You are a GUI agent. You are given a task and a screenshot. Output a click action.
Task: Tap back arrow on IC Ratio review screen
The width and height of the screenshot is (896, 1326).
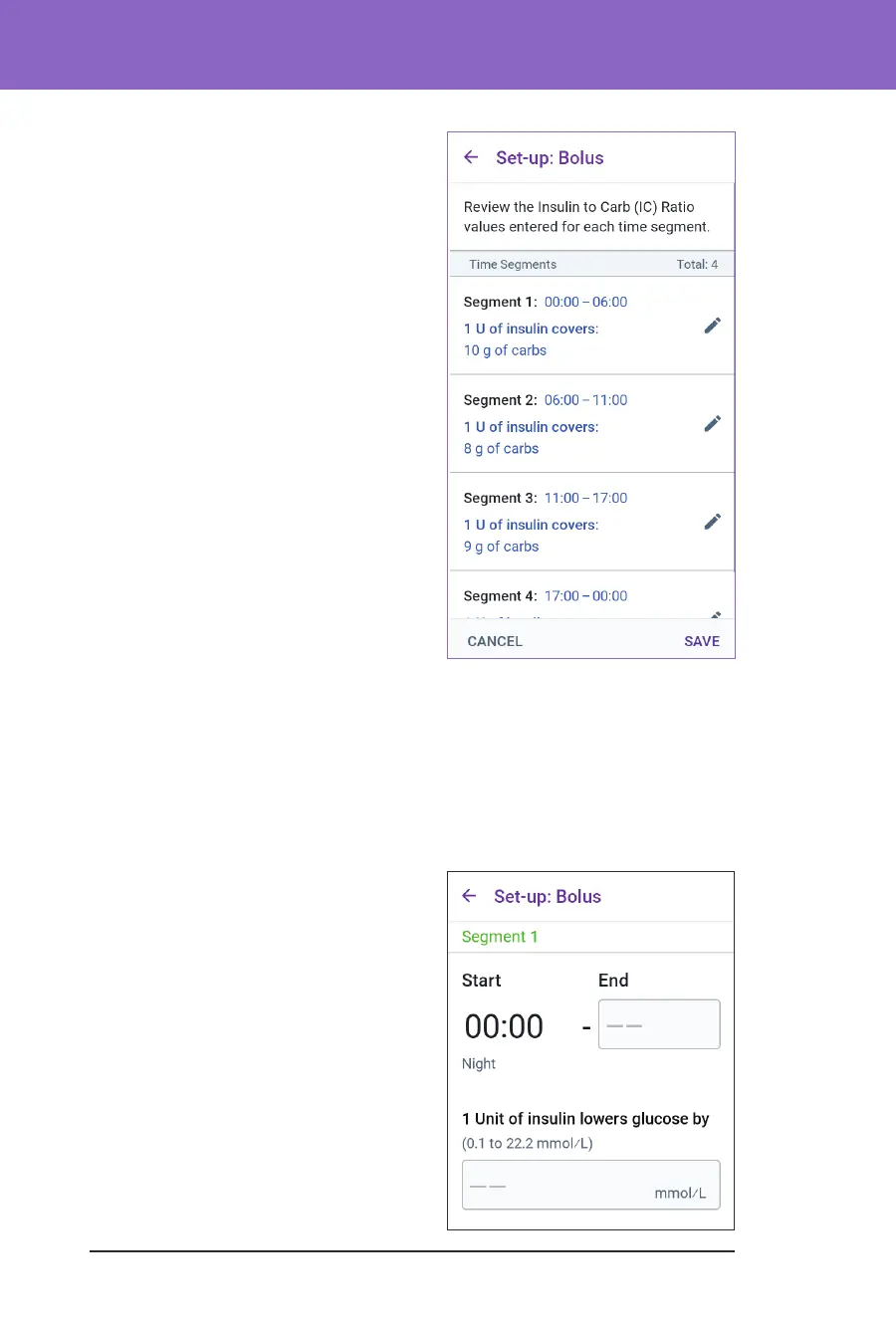click(472, 157)
